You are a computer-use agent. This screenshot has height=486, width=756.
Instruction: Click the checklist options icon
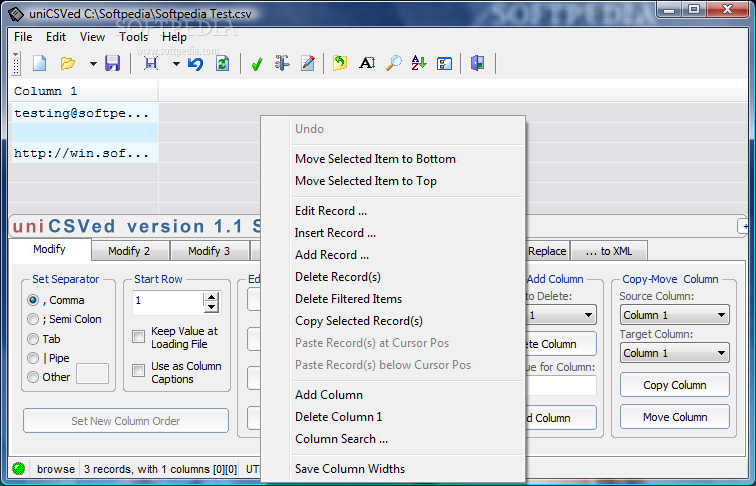[x=444, y=64]
